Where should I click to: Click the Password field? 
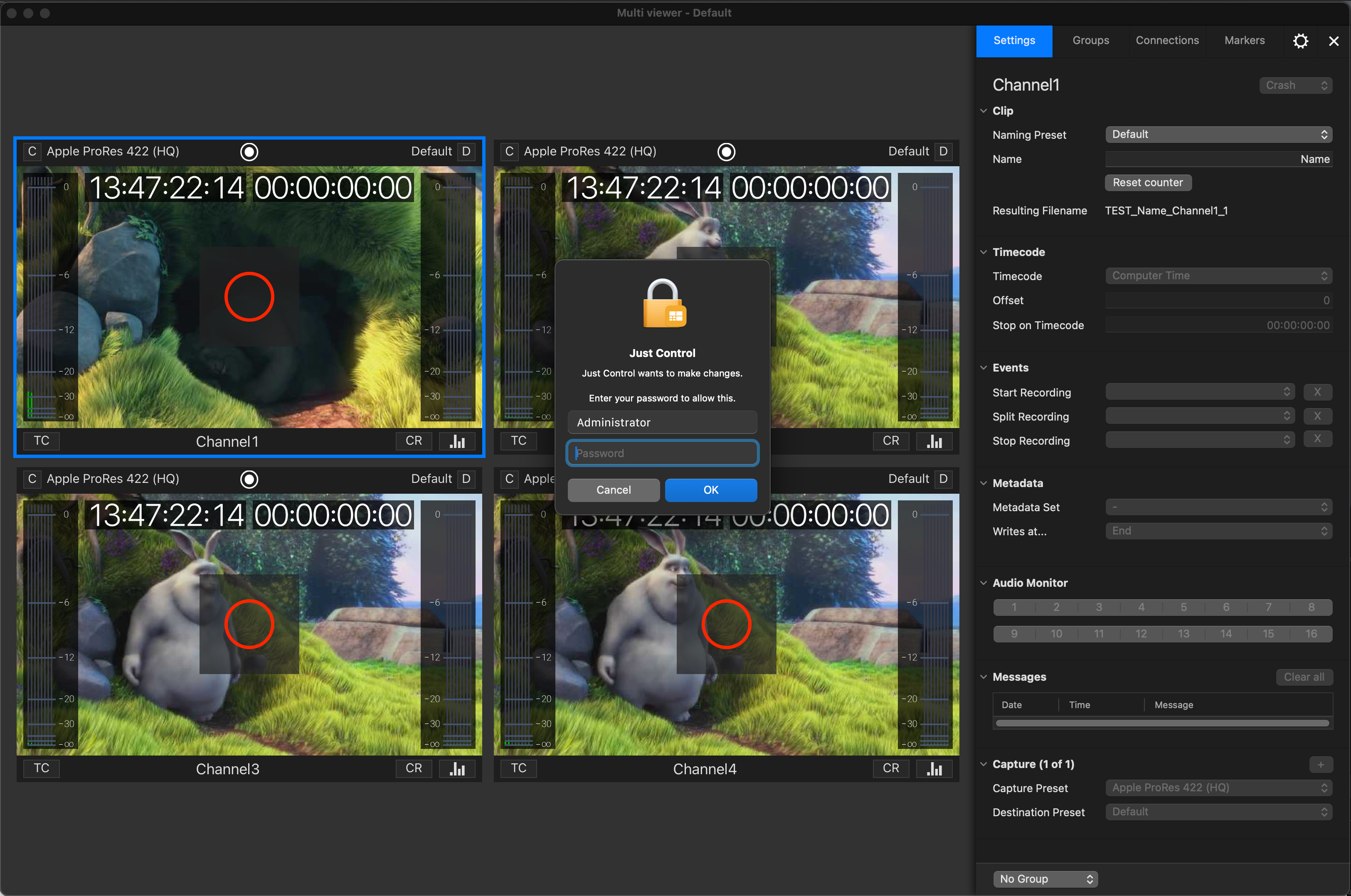[x=662, y=453]
